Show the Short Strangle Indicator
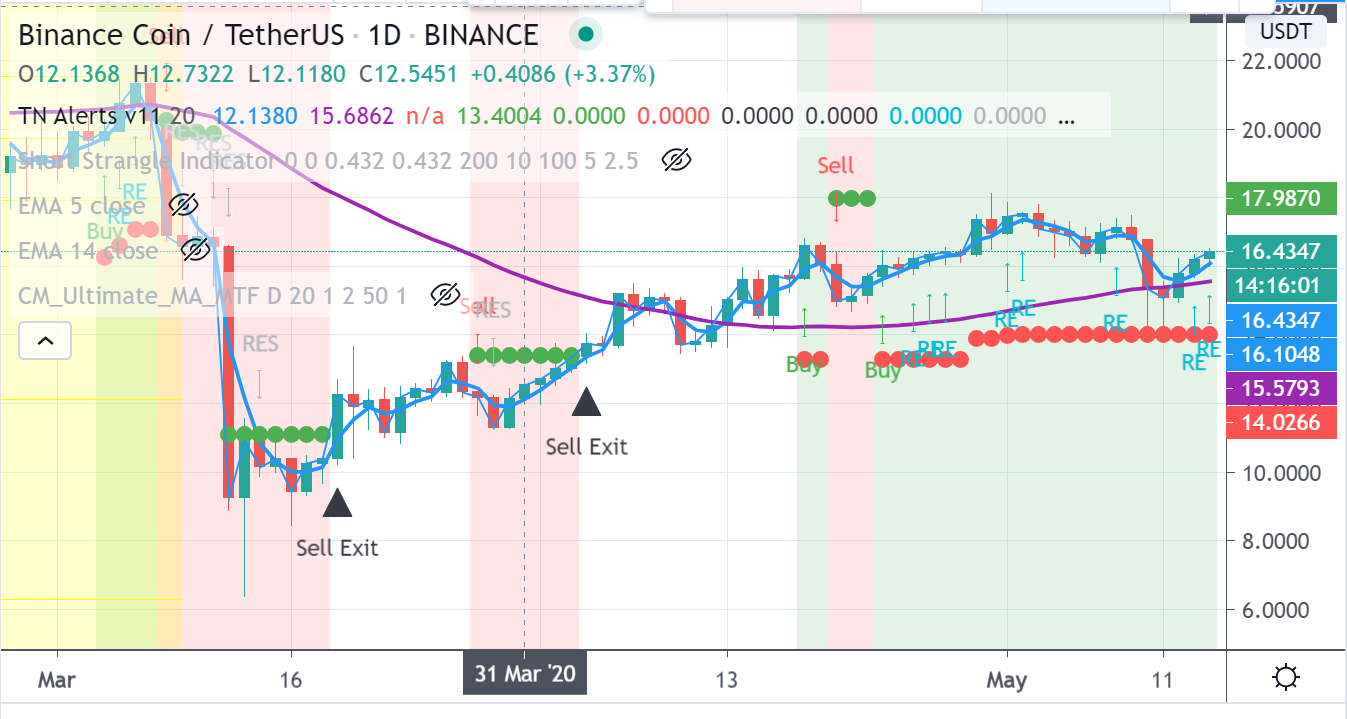The width and height of the screenshot is (1347, 719). pos(677,160)
